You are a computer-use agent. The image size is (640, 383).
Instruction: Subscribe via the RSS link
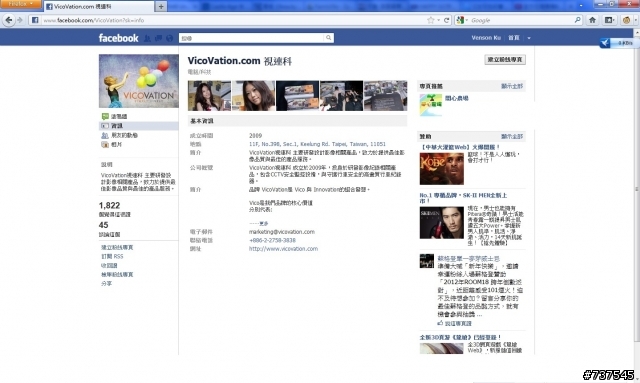[x=112, y=256]
